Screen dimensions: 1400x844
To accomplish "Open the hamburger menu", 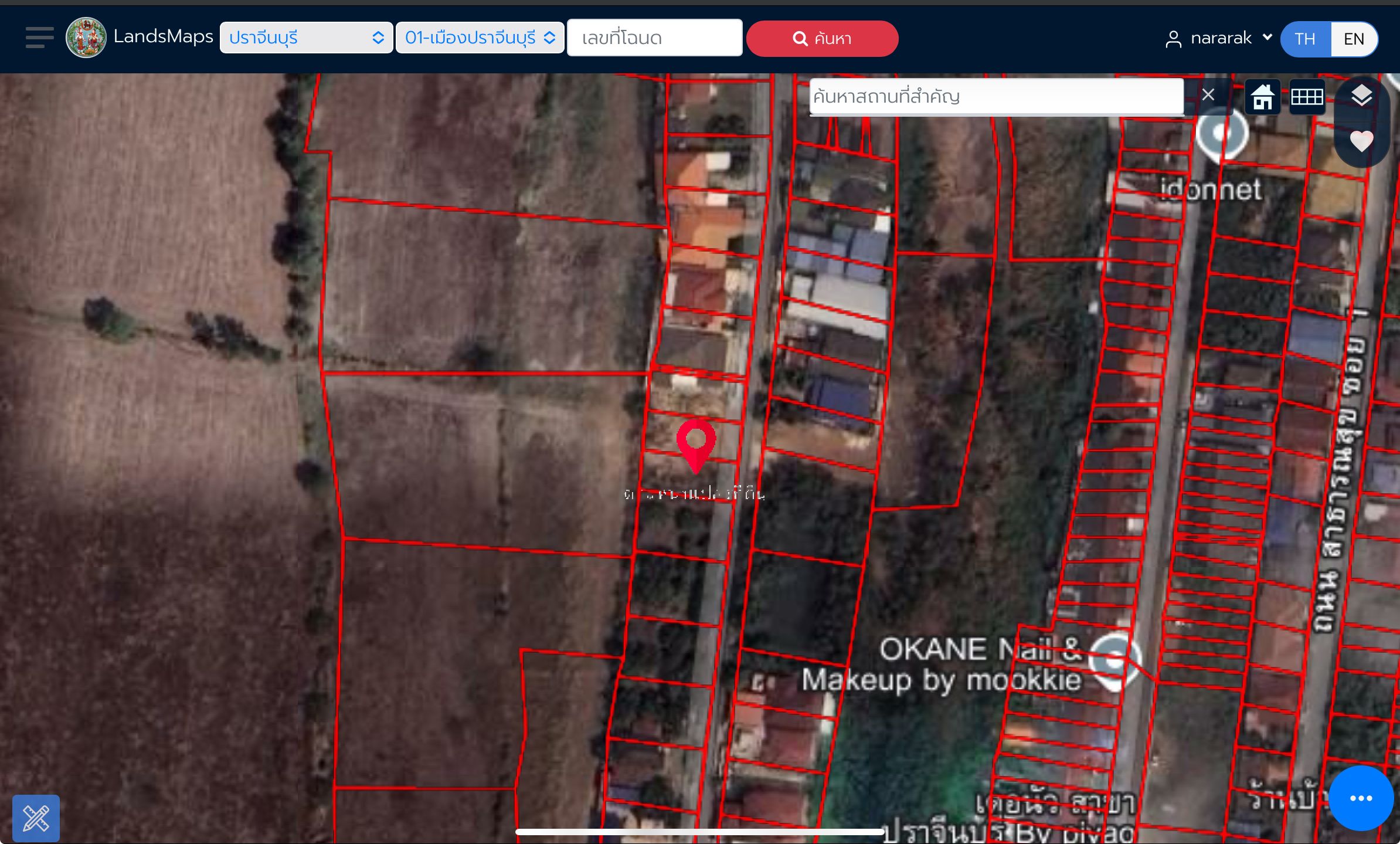I will pos(39,38).
